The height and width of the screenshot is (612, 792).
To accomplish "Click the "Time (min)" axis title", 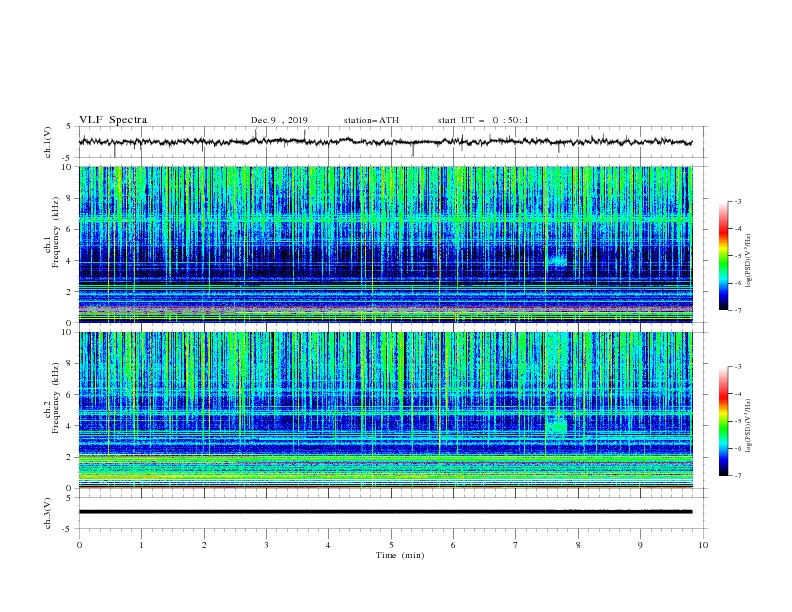I will point(400,555).
